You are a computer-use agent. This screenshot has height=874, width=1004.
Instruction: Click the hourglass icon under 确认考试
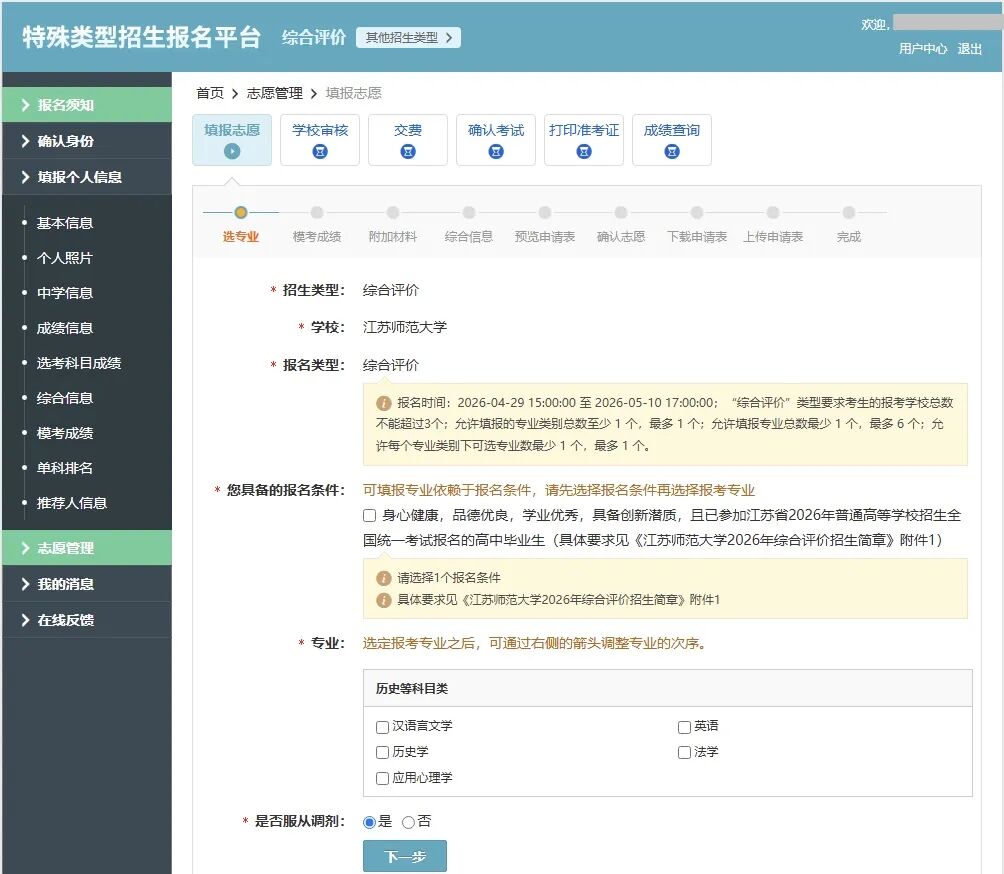click(496, 152)
